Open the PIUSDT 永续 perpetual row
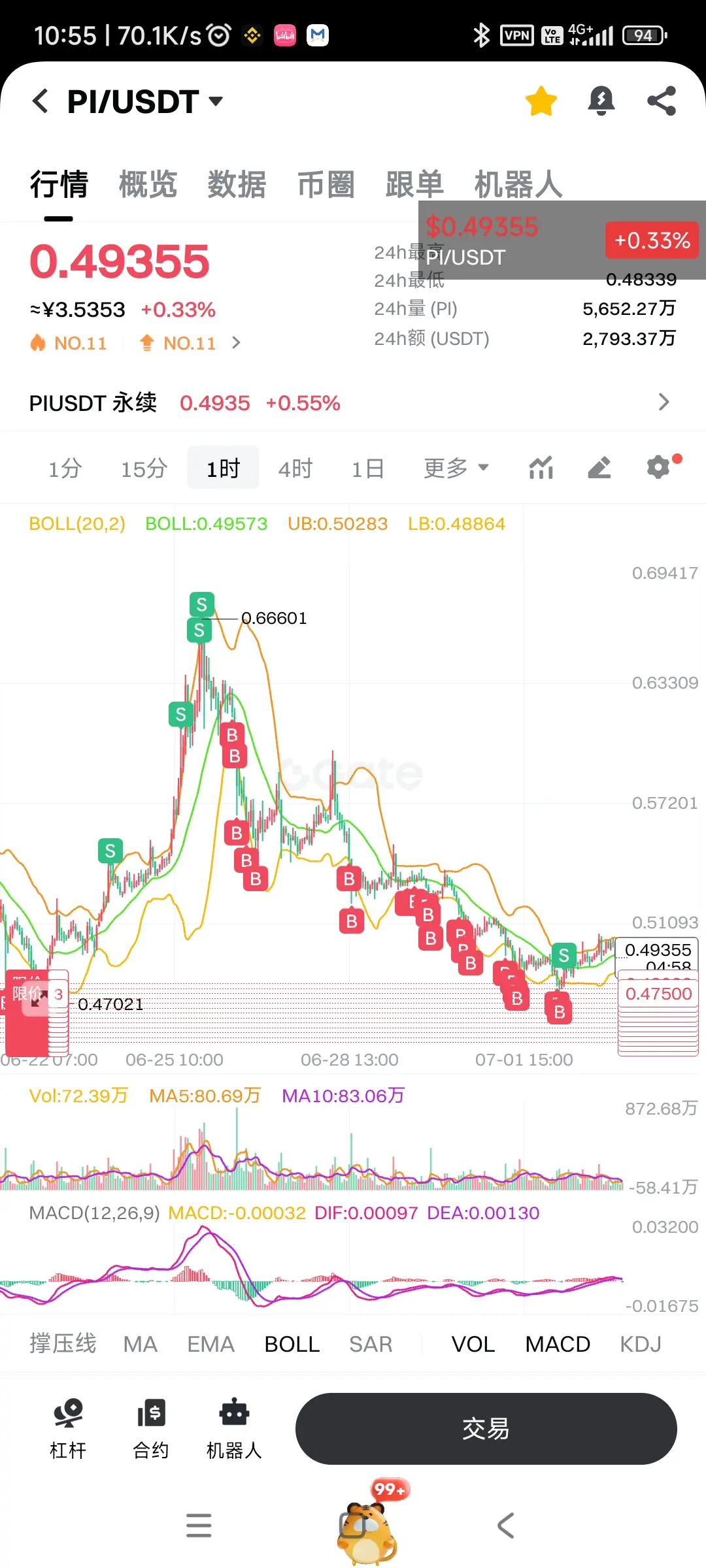Screen dimensions: 706x1568 tap(353, 402)
